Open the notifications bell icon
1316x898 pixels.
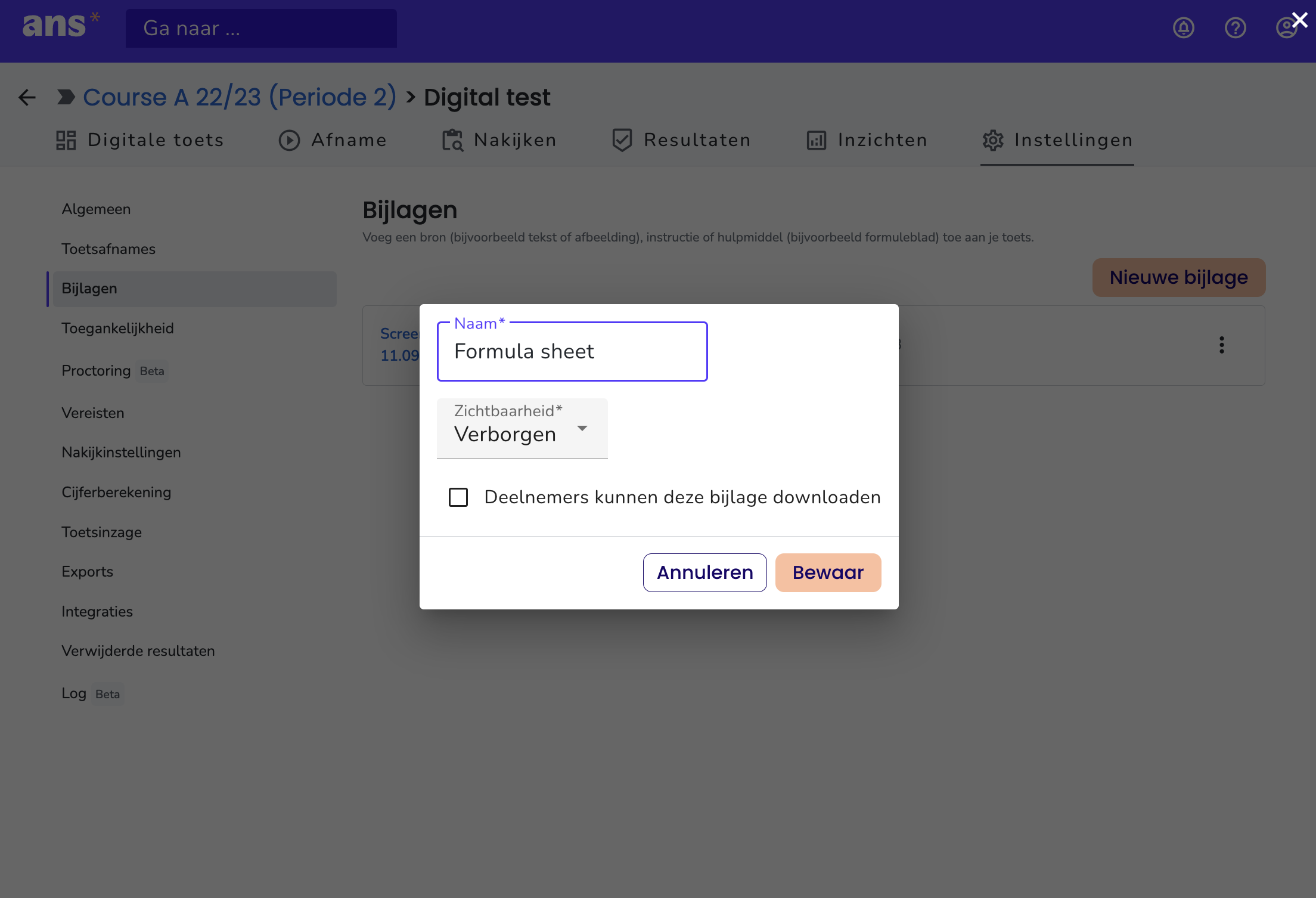coord(1184,27)
